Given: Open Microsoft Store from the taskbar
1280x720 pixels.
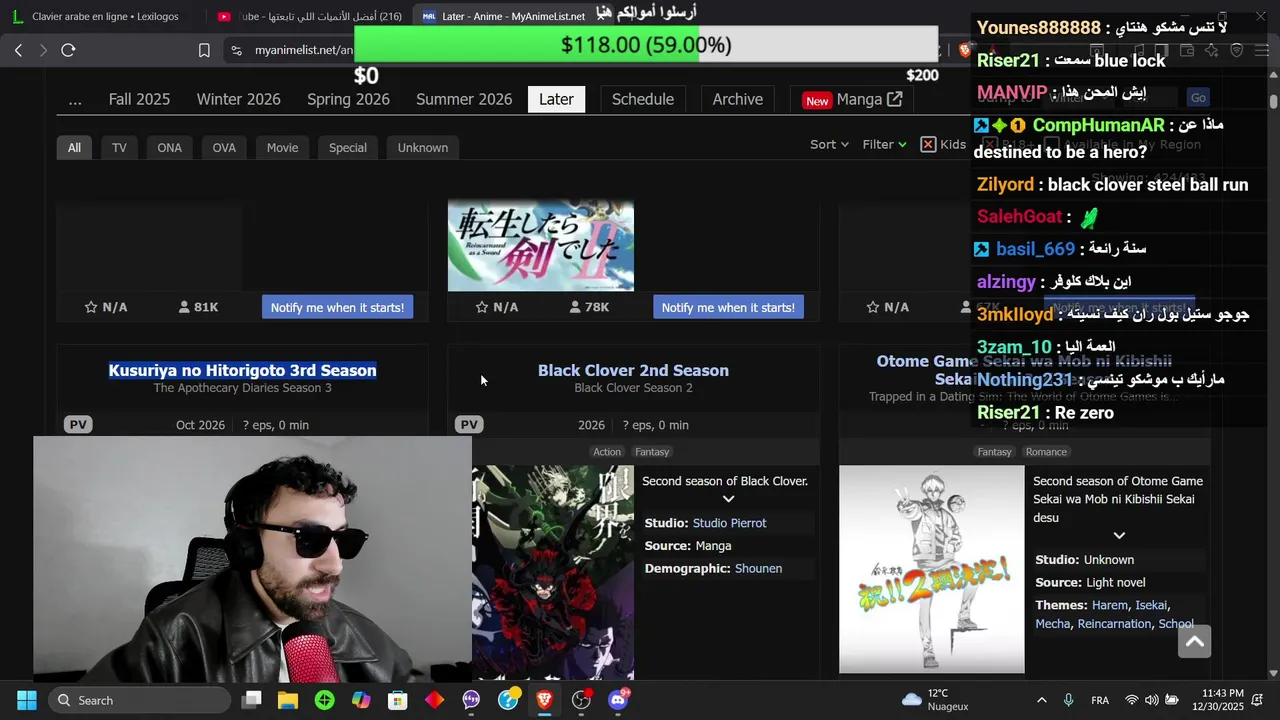Looking at the screenshot, I should 398,700.
